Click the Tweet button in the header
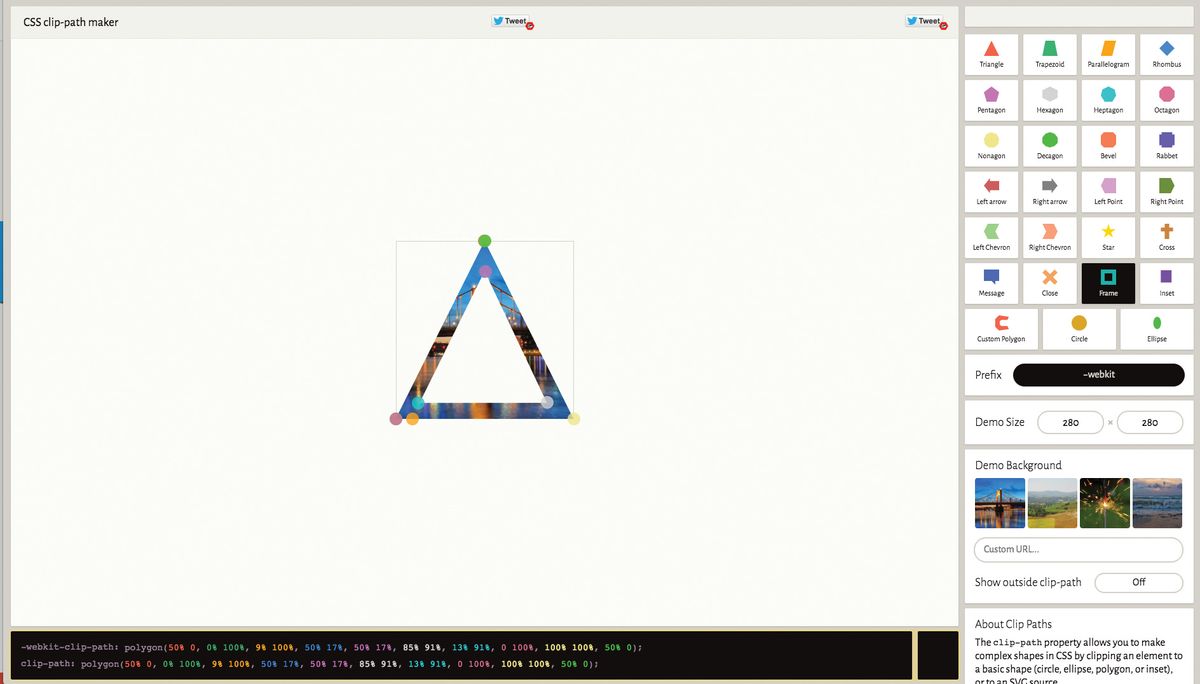1200x684 pixels. (x=509, y=19)
